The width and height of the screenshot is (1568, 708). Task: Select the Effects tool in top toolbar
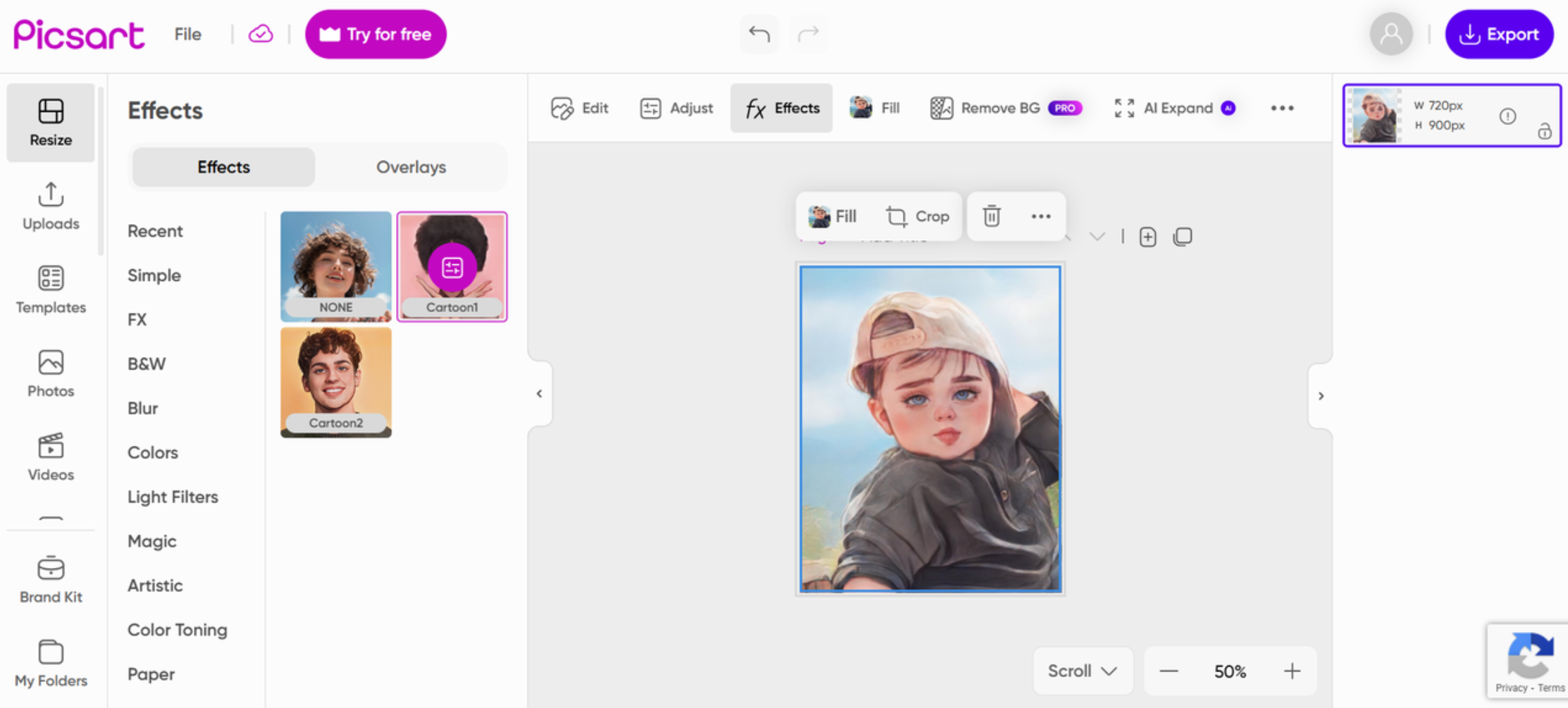coord(782,108)
